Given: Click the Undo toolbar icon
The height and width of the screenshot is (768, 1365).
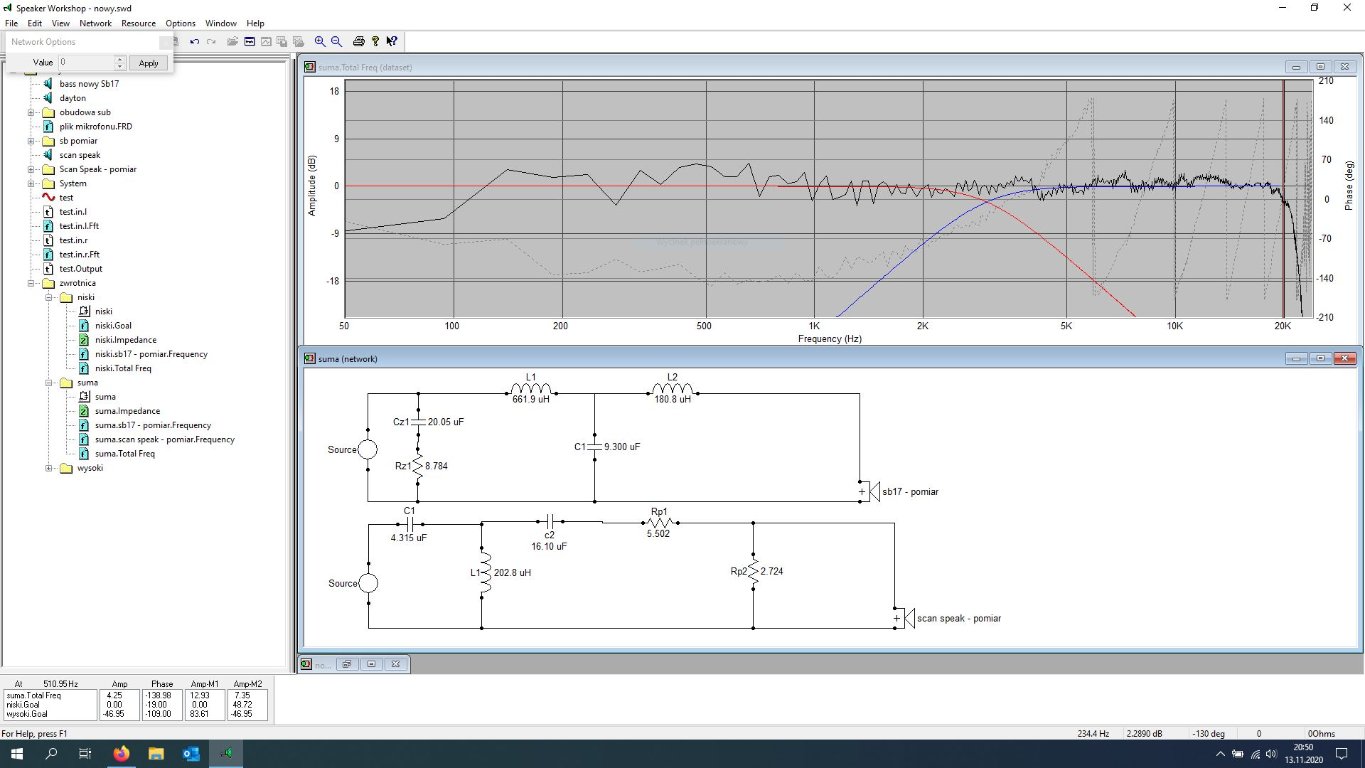Looking at the screenshot, I should coord(195,42).
